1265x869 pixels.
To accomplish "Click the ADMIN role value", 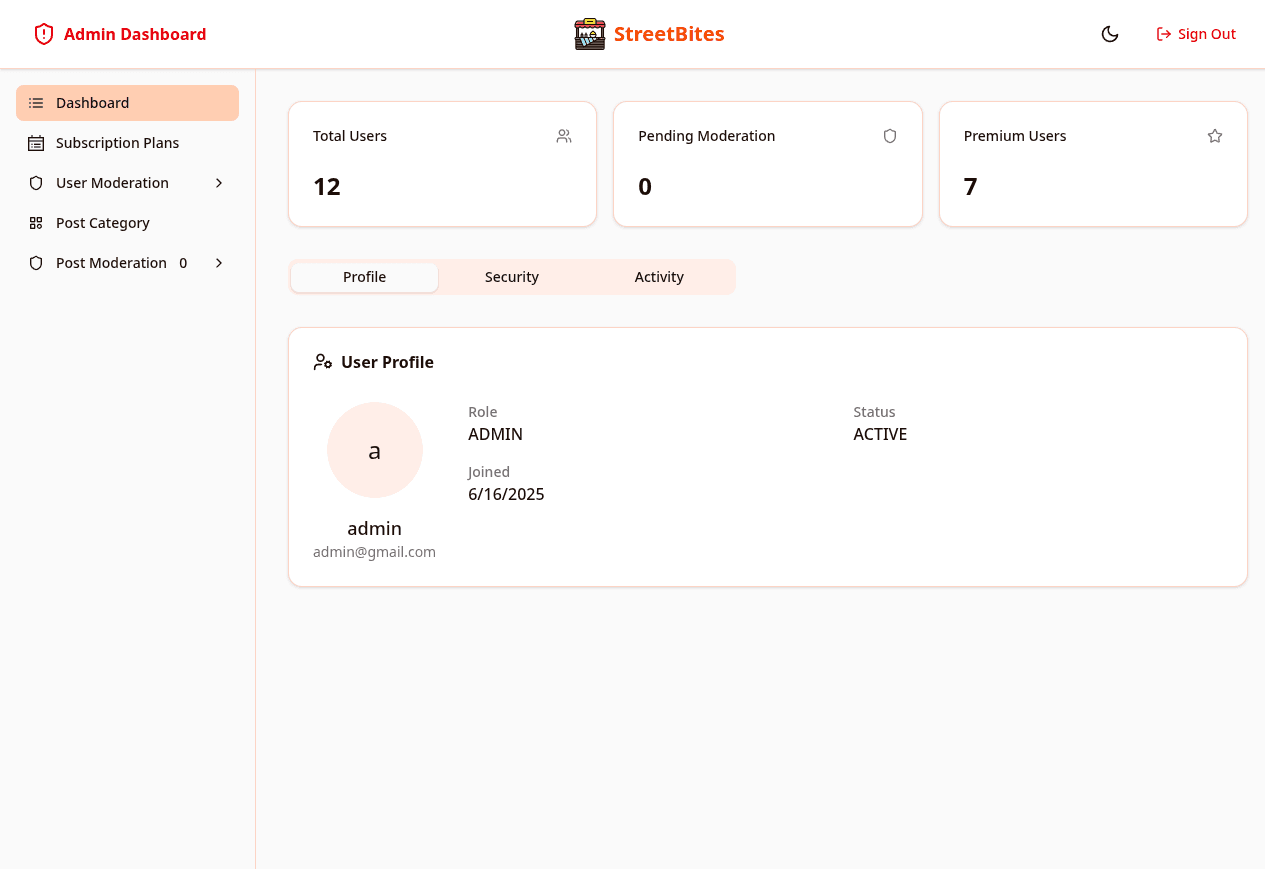I will tap(496, 434).
